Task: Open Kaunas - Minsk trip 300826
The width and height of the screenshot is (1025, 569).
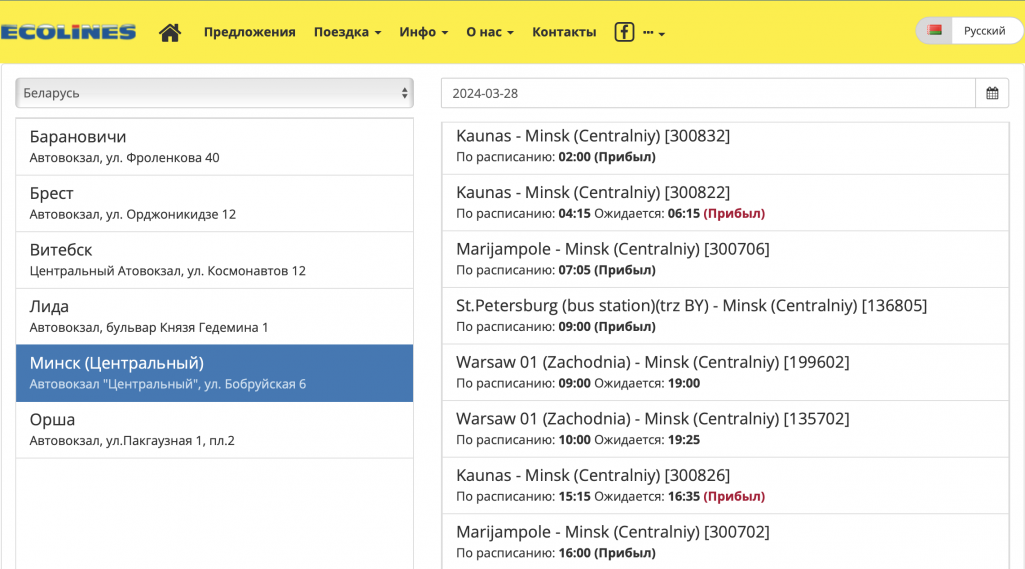Action: pyautogui.click(x=726, y=485)
